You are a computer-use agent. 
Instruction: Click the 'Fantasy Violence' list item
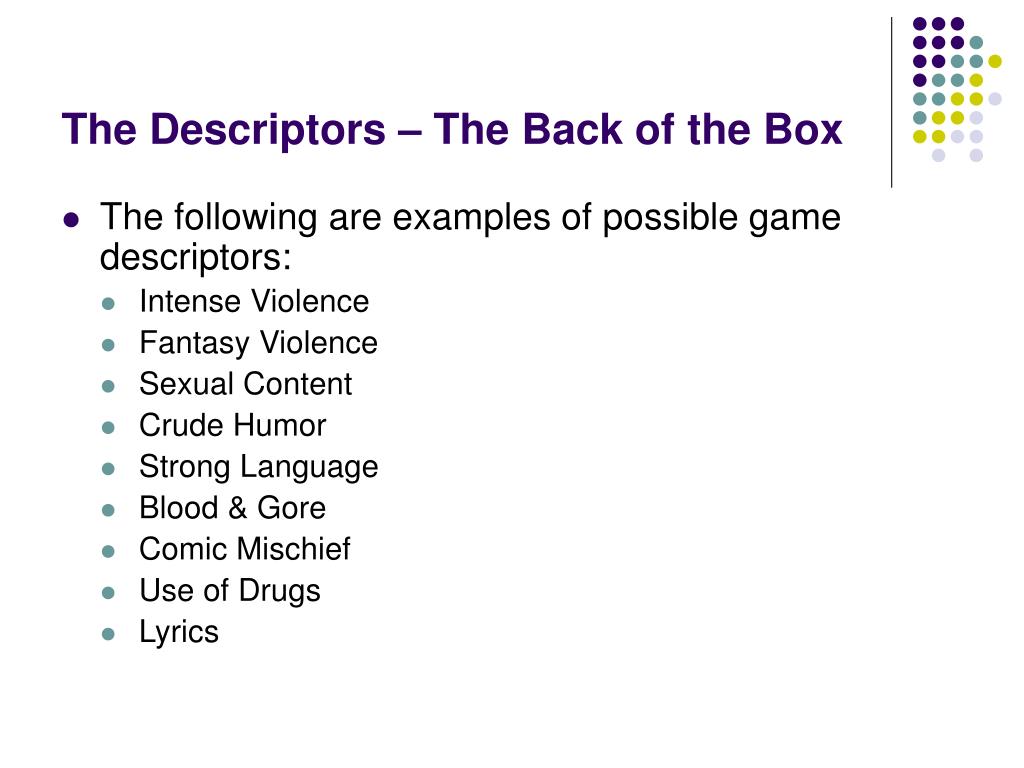pos(259,344)
